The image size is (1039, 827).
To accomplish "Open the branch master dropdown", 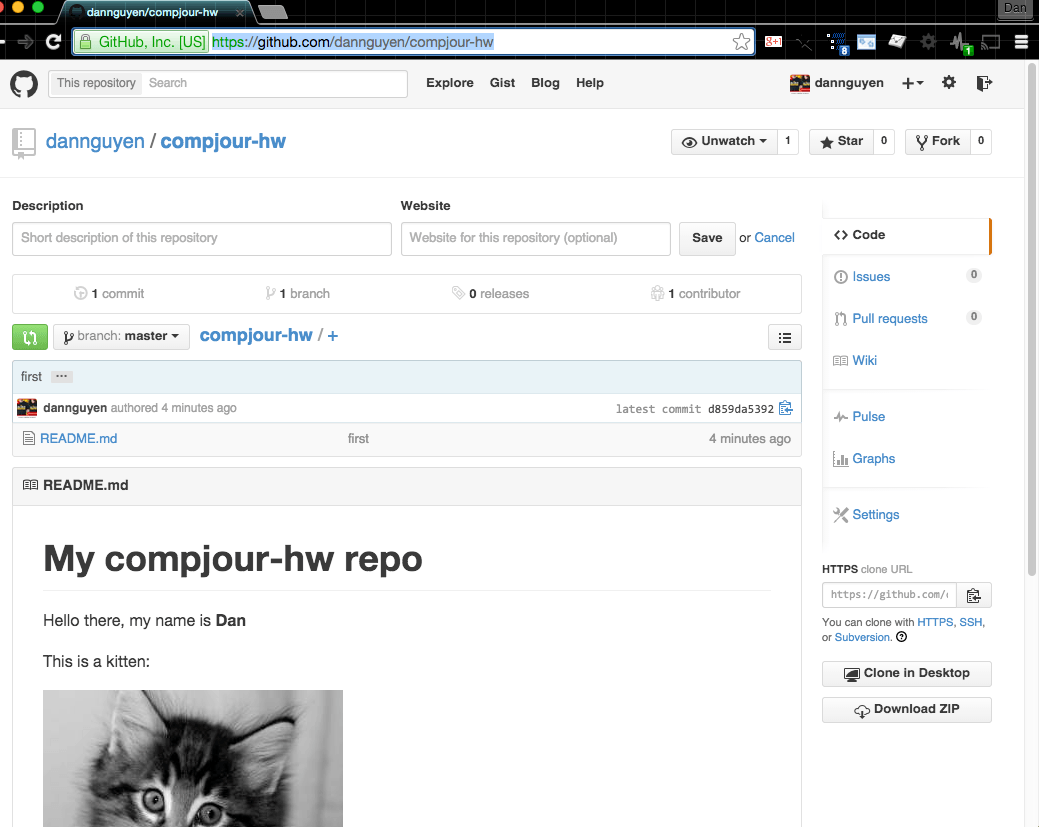I will [x=121, y=337].
